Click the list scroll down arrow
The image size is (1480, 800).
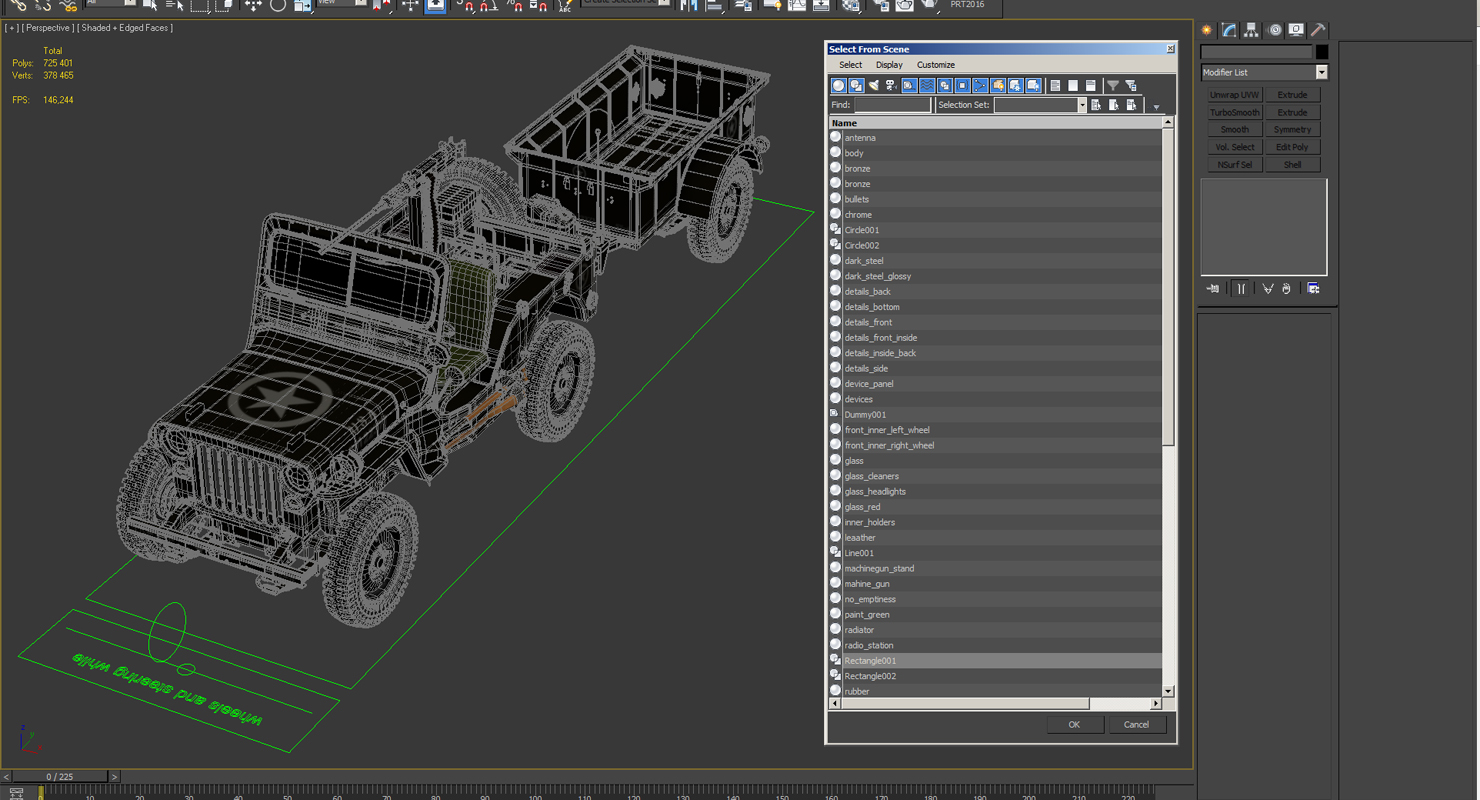click(1168, 691)
